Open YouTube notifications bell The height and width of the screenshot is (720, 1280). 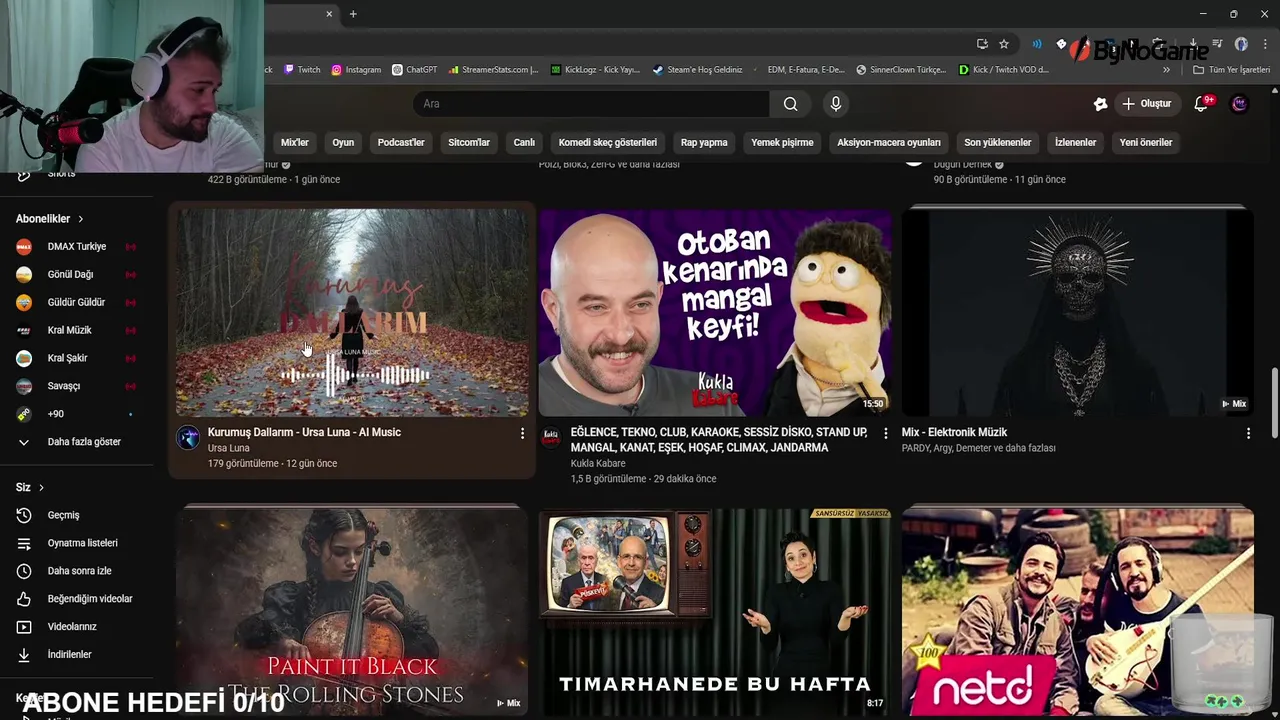(1202, 104)
